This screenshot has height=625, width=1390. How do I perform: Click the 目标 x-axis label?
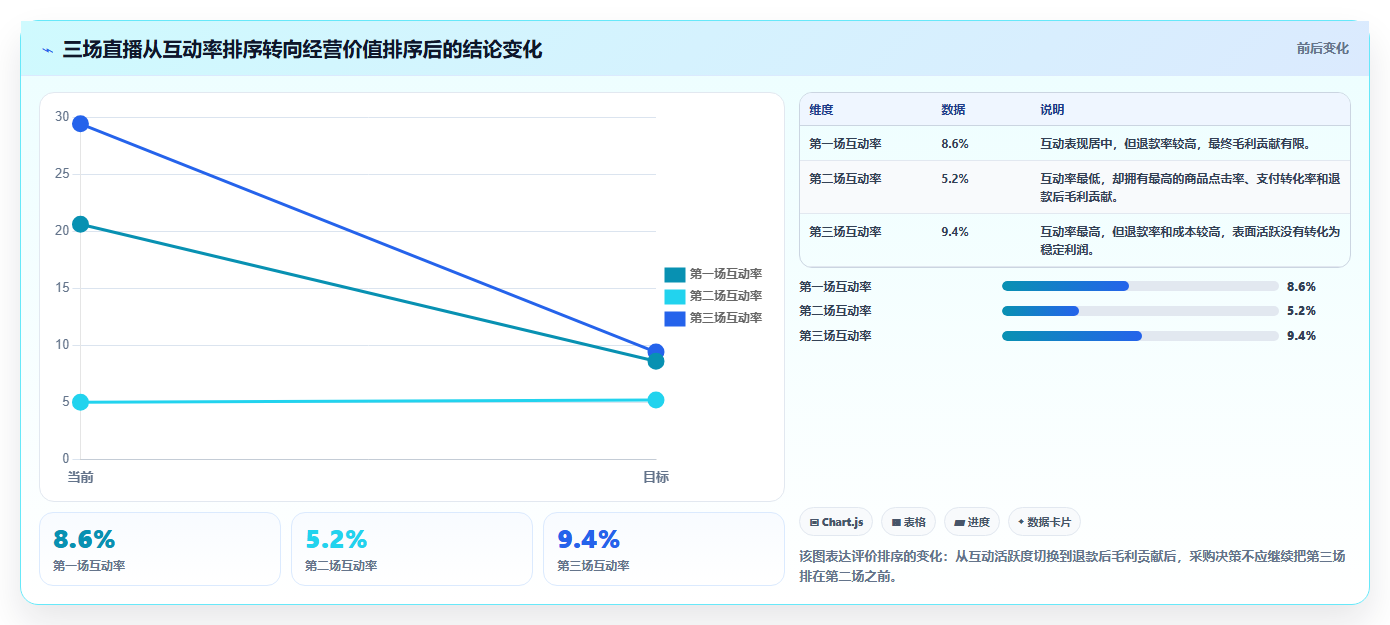pos(656,477)
